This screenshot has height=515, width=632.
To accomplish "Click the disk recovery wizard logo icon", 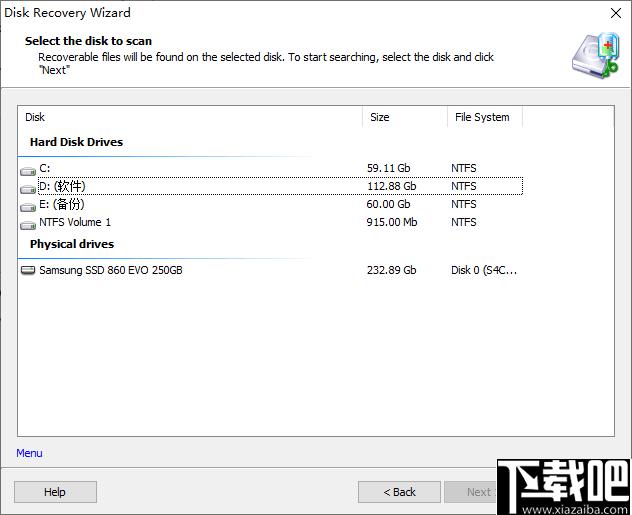I will pos(595,56).
